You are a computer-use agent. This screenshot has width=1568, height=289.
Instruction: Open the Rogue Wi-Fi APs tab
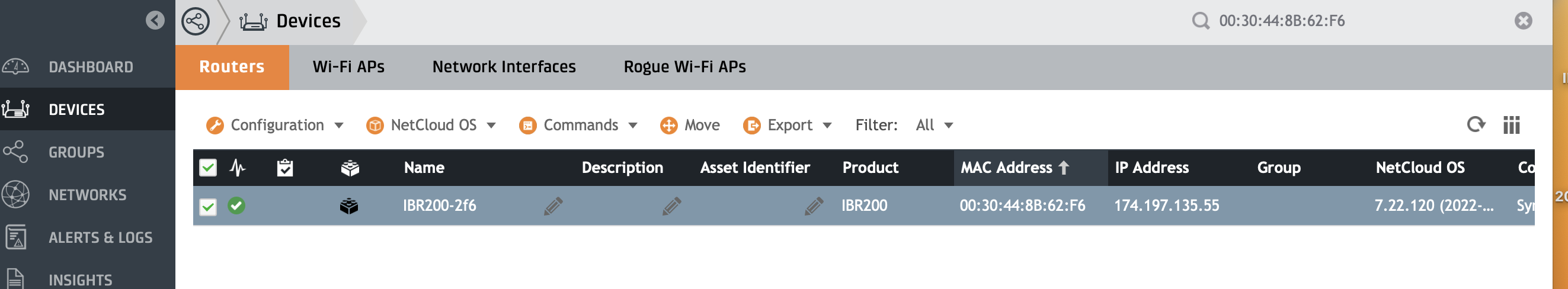click(685, 67)
